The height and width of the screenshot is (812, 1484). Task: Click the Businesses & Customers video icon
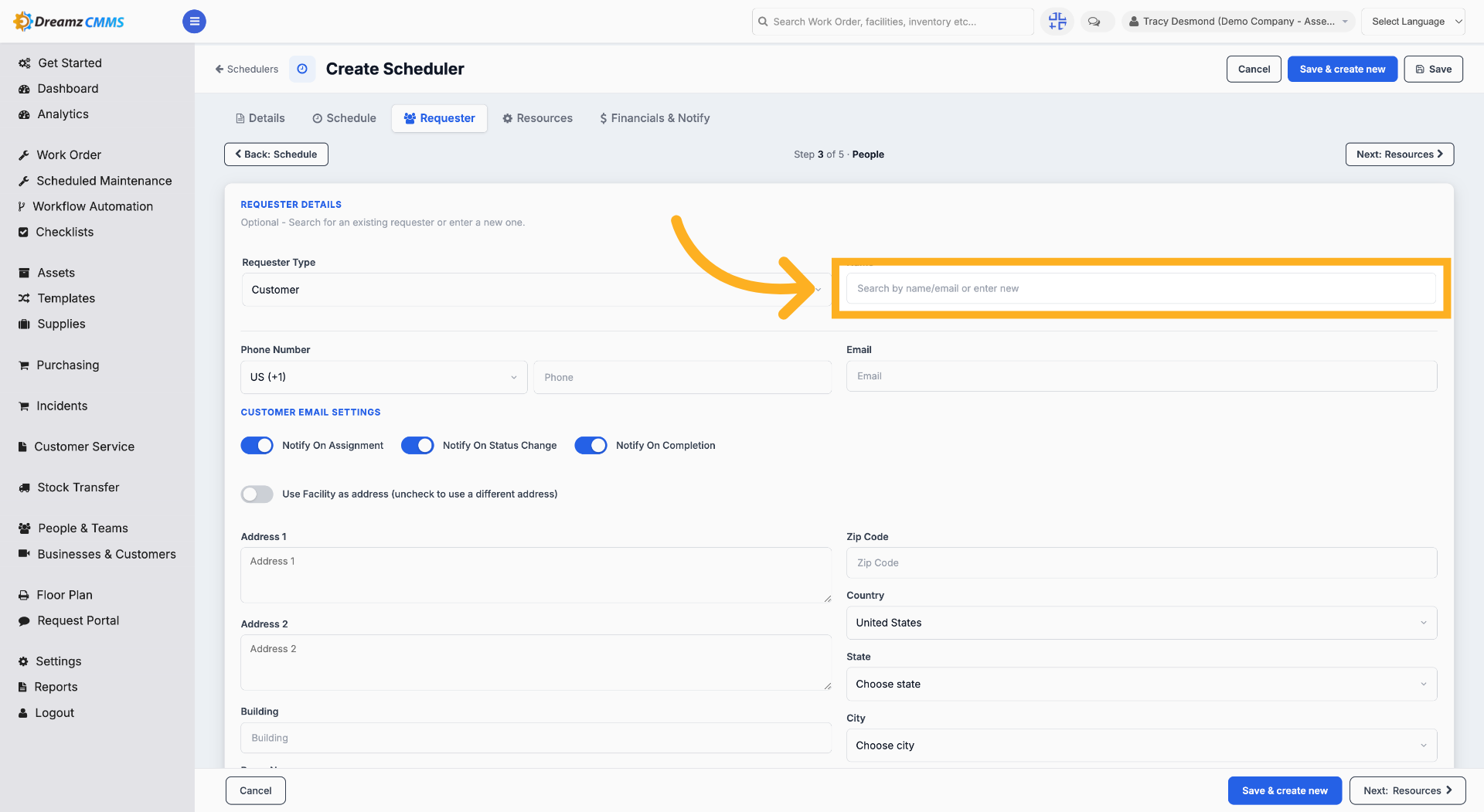tap(24, 554)
